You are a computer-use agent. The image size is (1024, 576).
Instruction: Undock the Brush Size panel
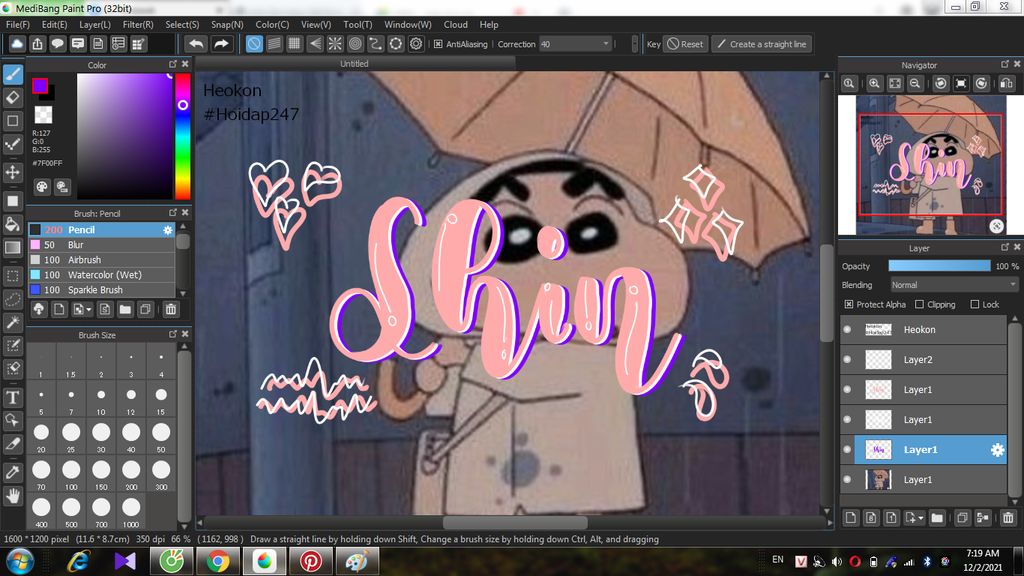click(173, 334)
